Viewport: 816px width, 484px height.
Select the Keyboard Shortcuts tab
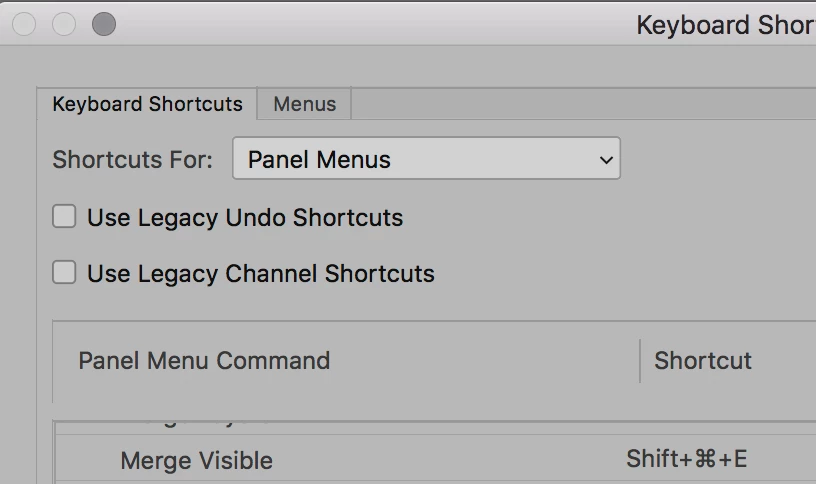click(x=147, y=104)
